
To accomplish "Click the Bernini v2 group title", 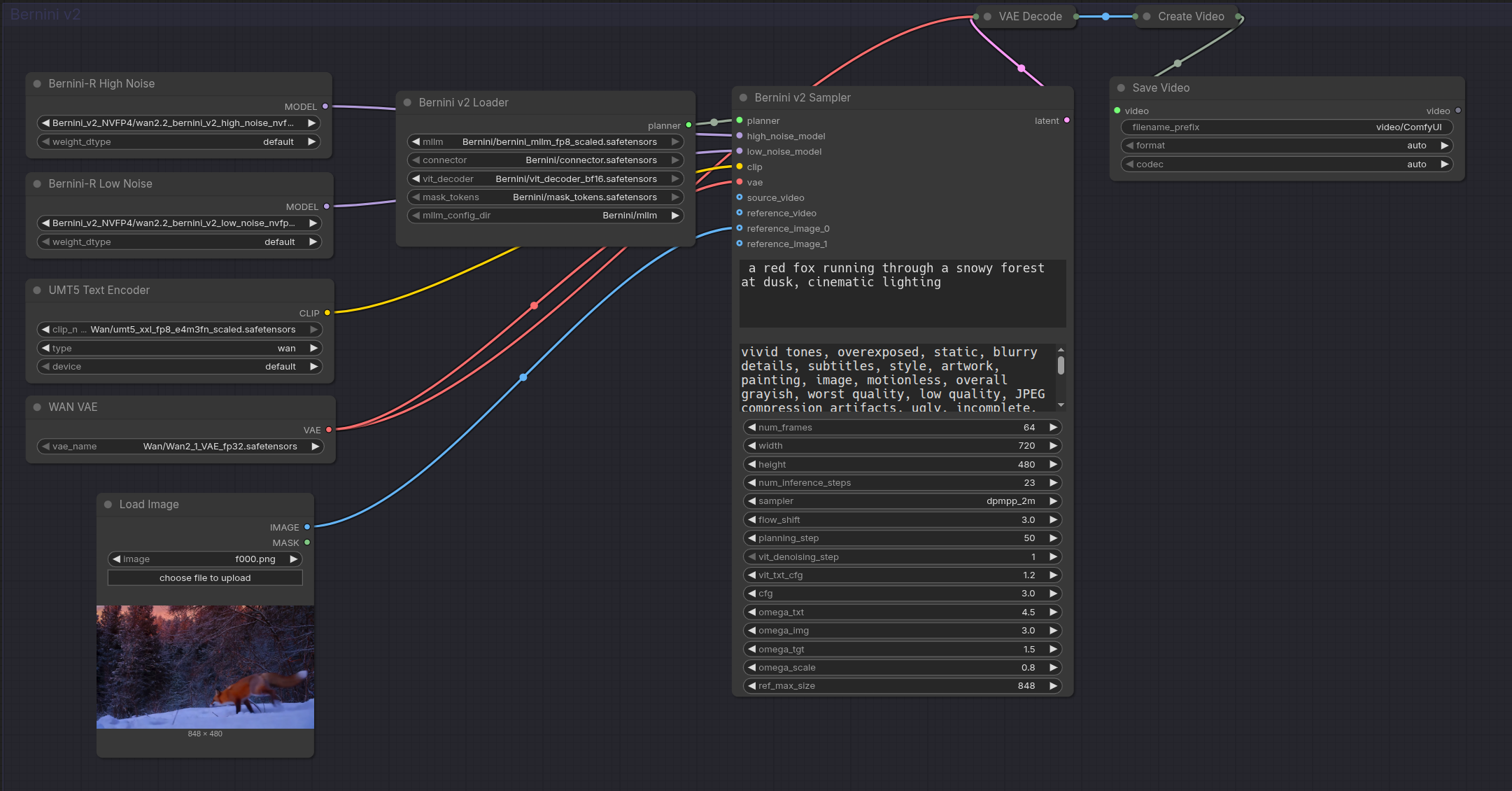I will (x=45, y=14).
